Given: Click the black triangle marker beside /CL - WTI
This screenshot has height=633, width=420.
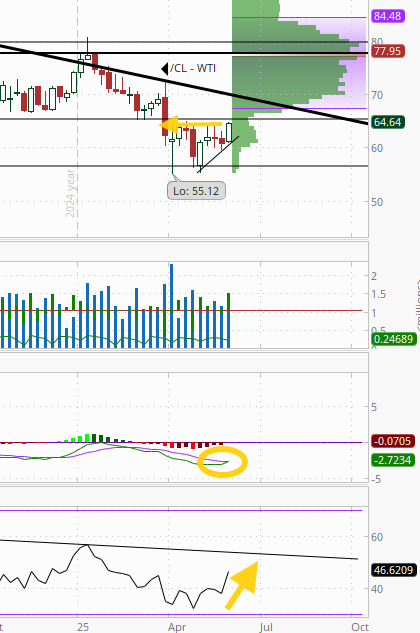Looking at the screenshot, I should pyautogui.click(x=165, y=69).
